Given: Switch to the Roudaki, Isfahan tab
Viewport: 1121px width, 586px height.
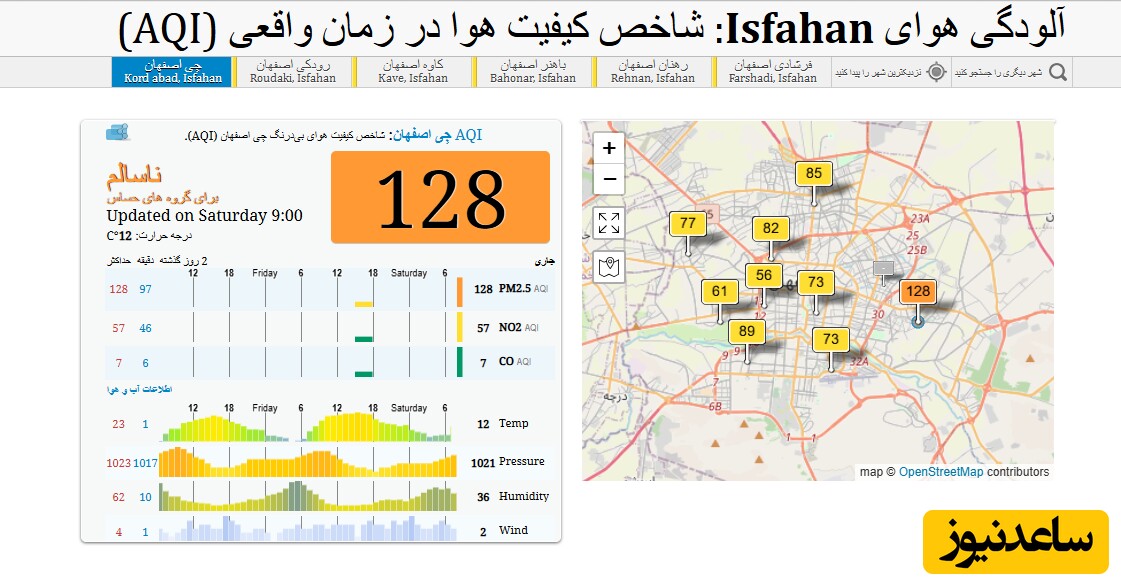Looking at the screenshot, I should 292,72.
